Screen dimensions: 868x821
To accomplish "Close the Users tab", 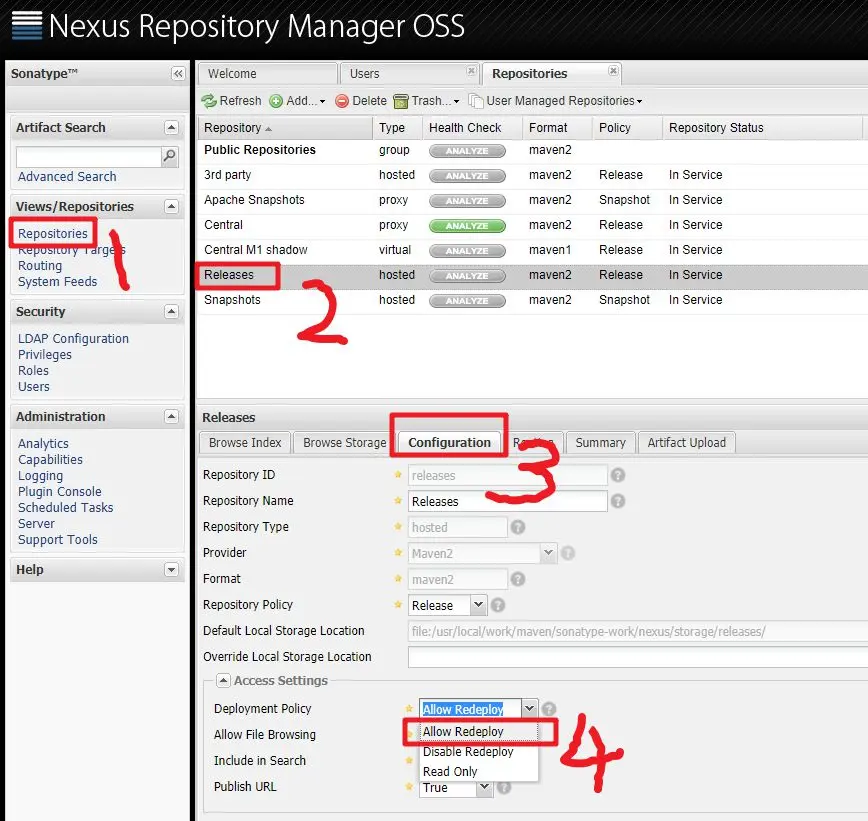I will [x=471, y=70].
